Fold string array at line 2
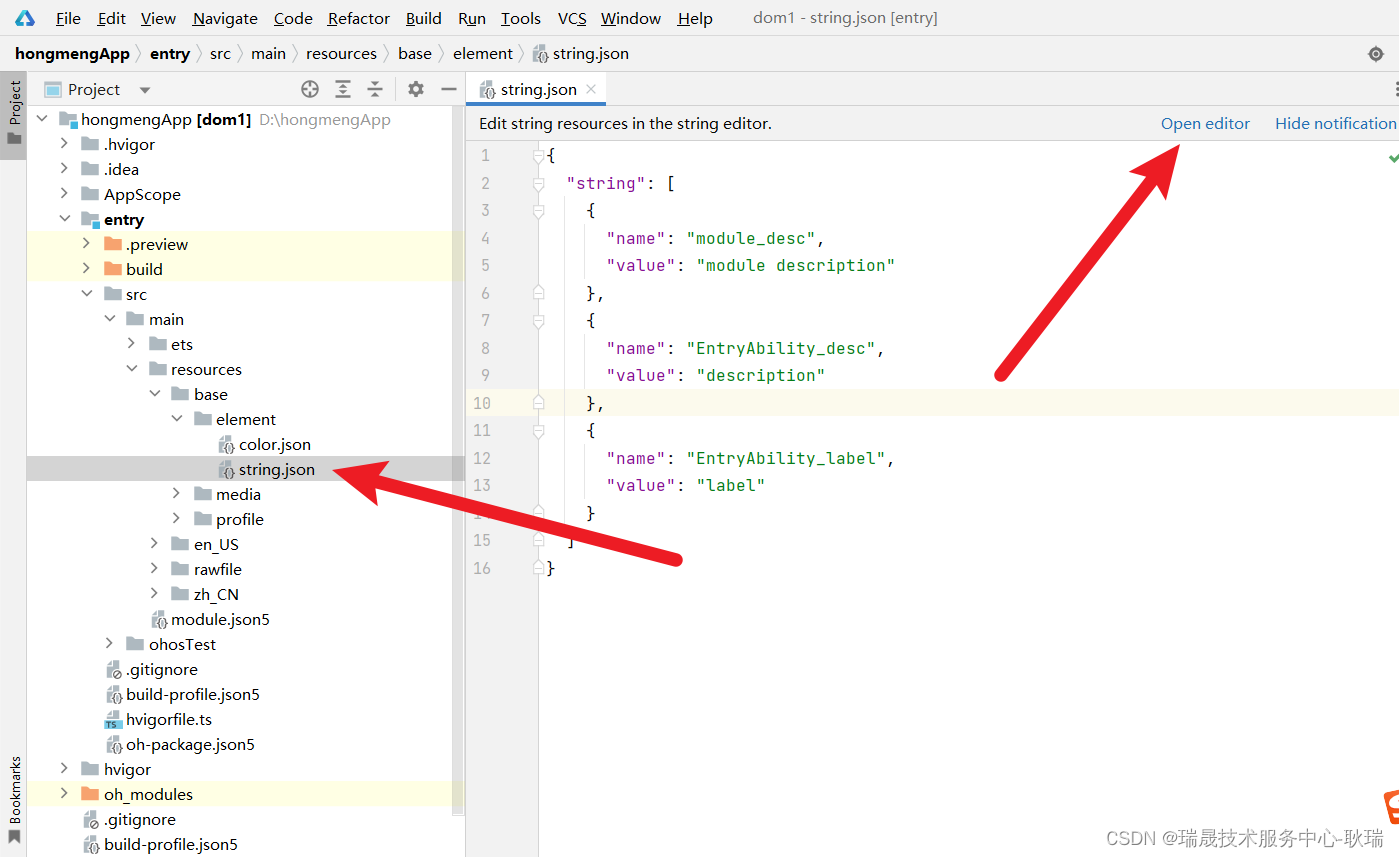The image size is (1399, 857). tap(538, 183)
